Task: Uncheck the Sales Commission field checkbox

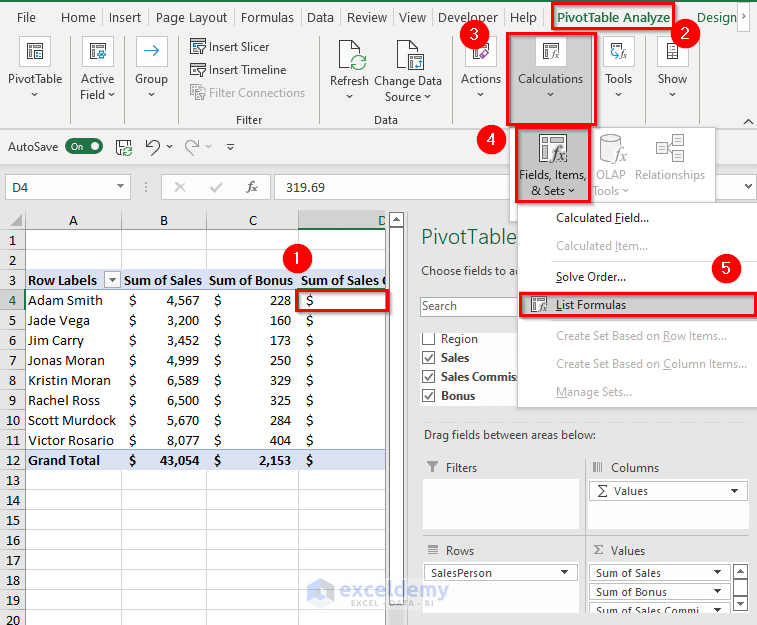Action: (x=428, y=376)
